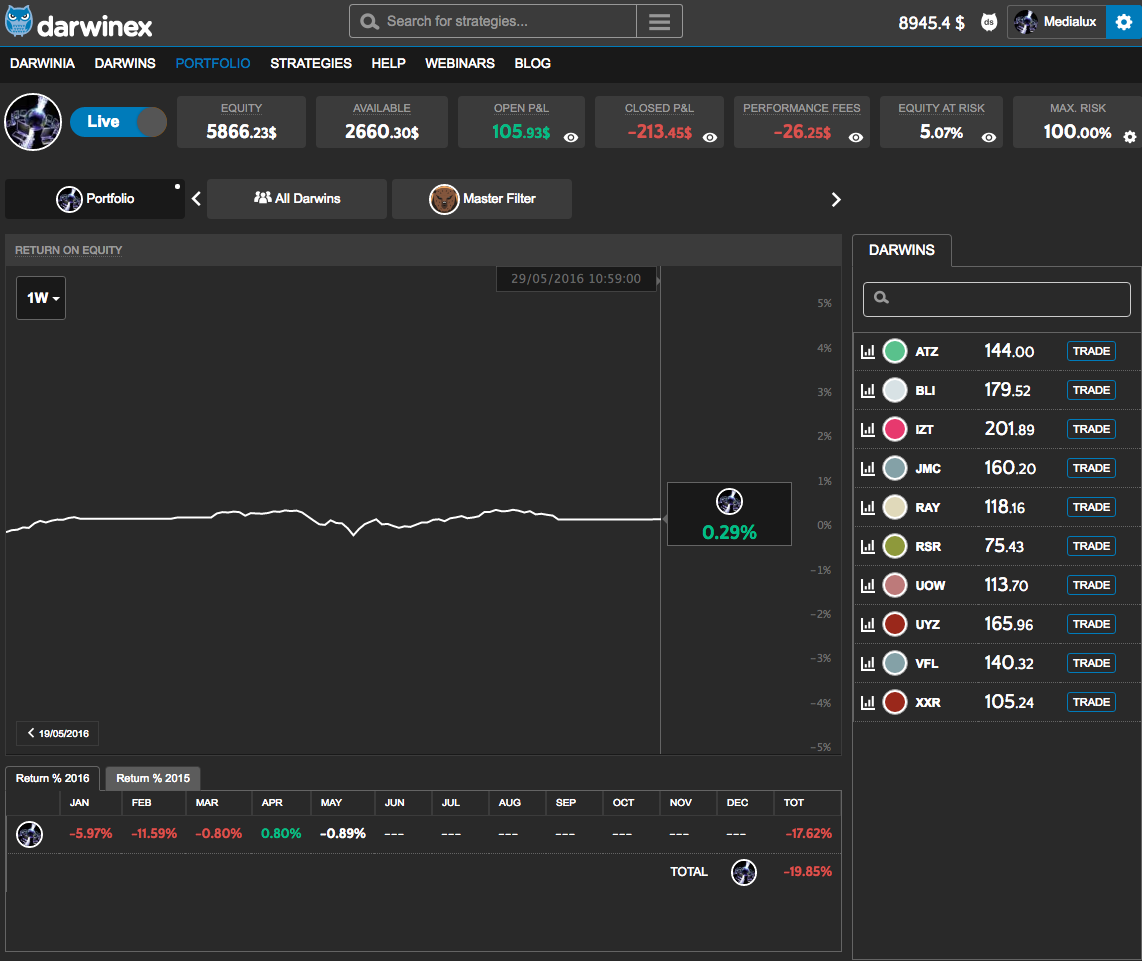Click the Master Filter avatar icon

[x=444, y=199]
